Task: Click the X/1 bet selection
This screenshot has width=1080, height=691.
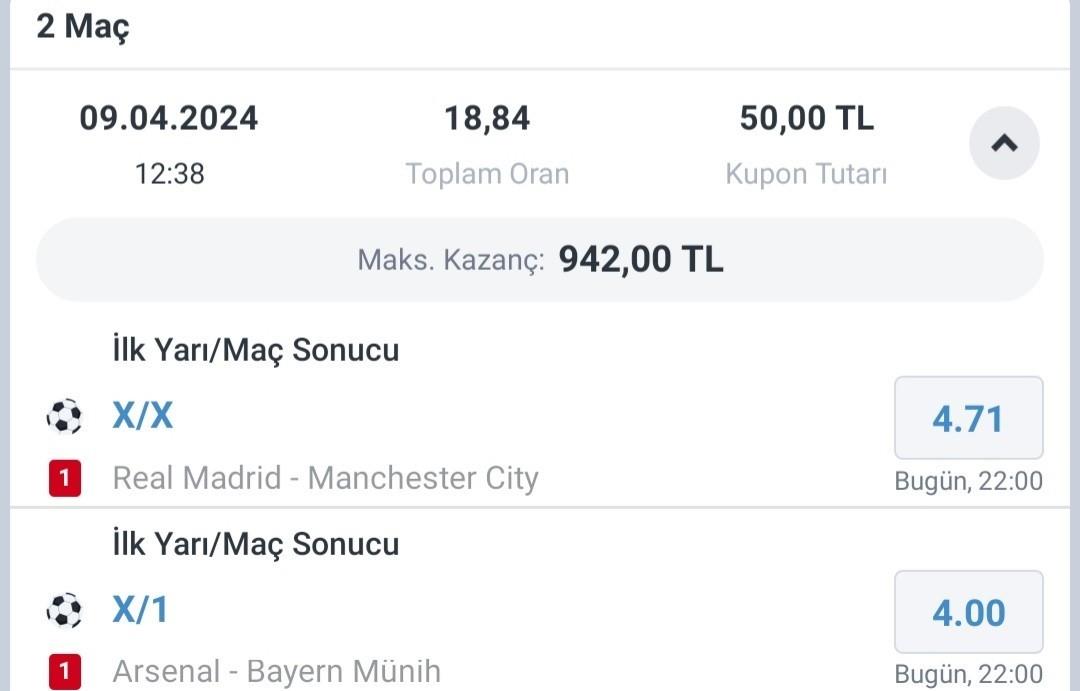Action: (140, 609)
